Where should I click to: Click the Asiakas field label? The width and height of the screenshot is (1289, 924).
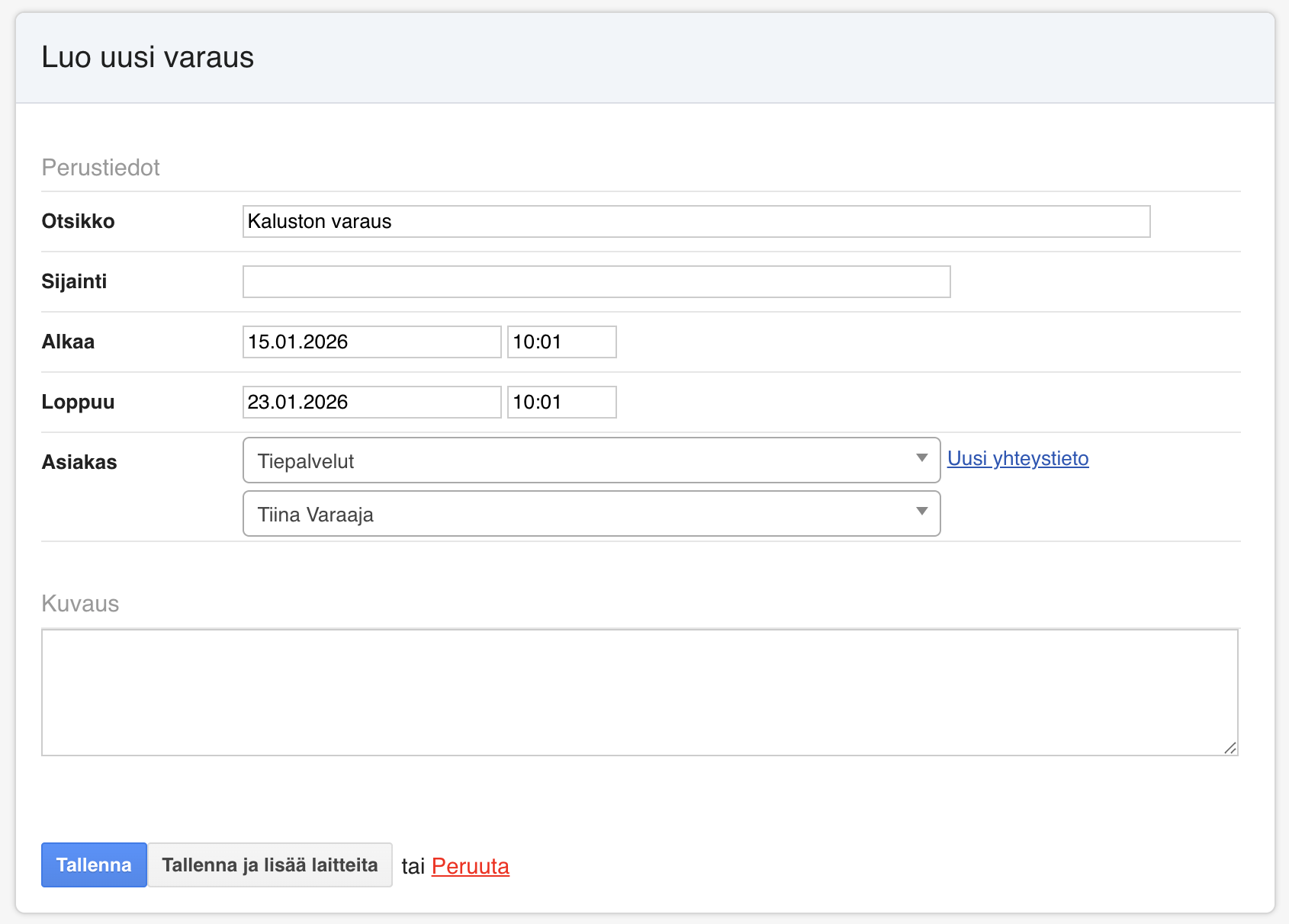(x=79, y=462)
